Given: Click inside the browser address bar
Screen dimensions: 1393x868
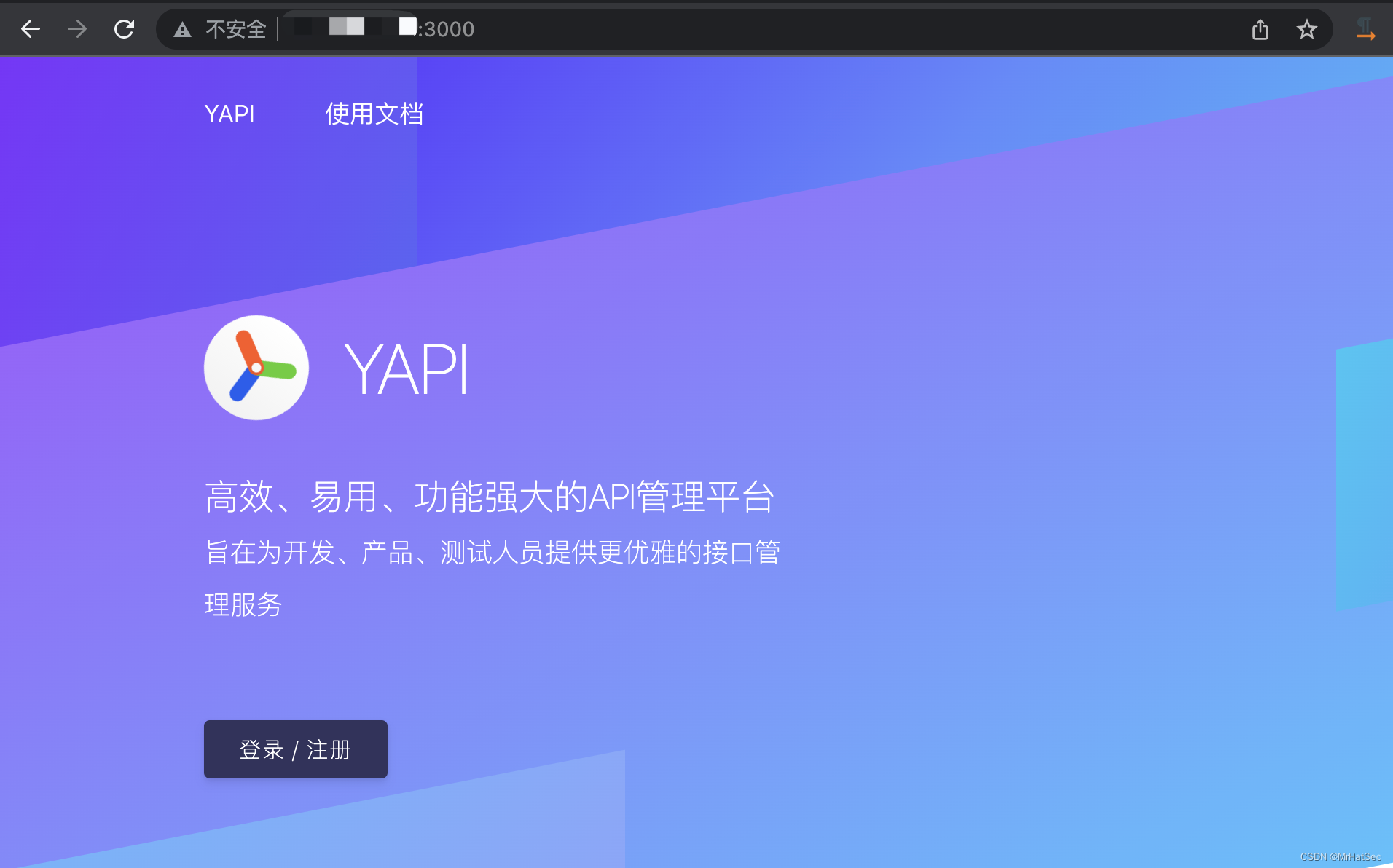Looking at the screenshot, I should [729, 29].
